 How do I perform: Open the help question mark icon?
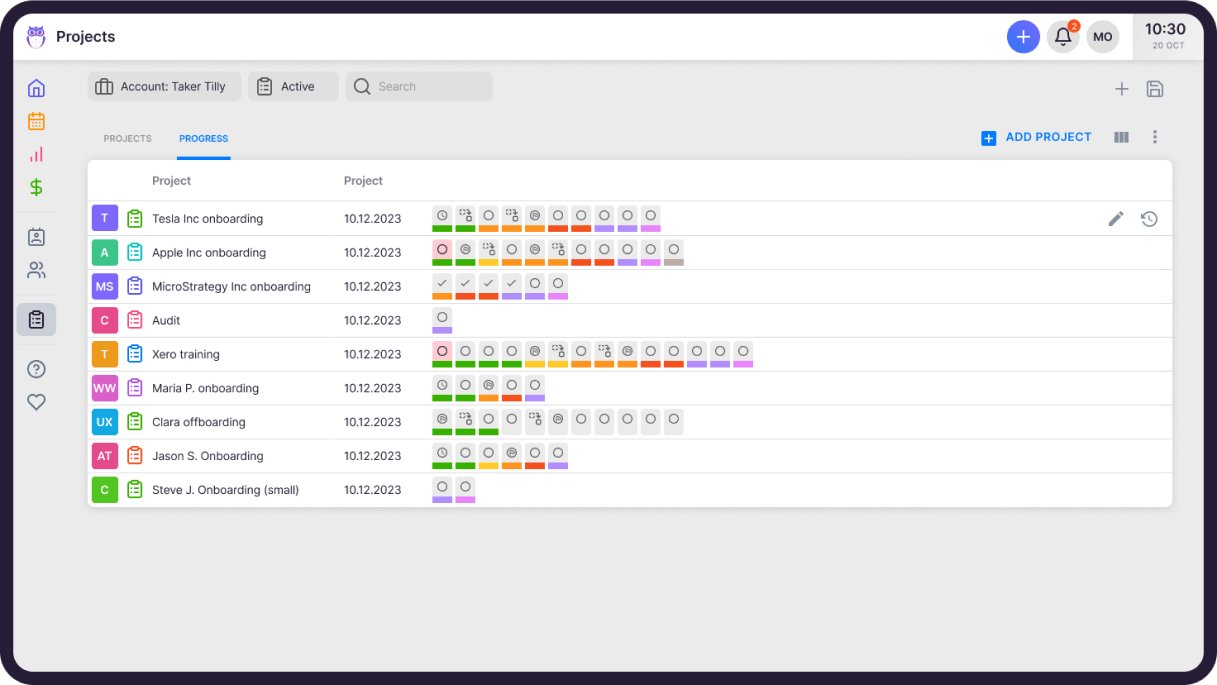pos(36,369)
